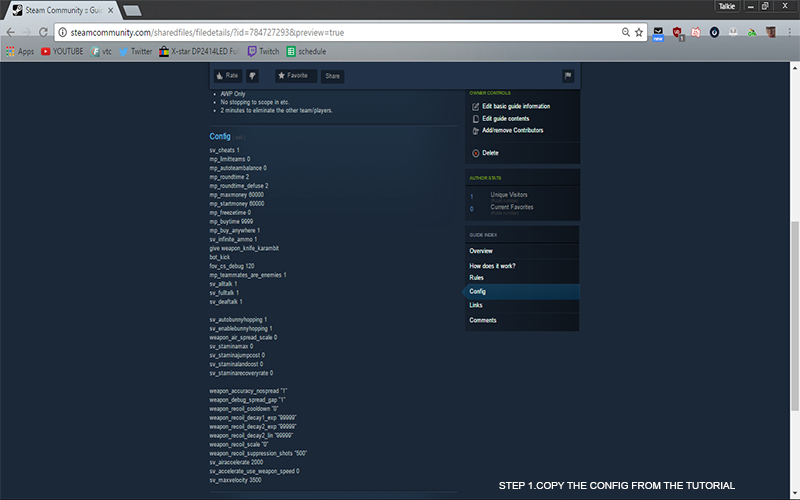Click Edit basic guide information
This screenshot has height=500, width=800.
[514, 106]
